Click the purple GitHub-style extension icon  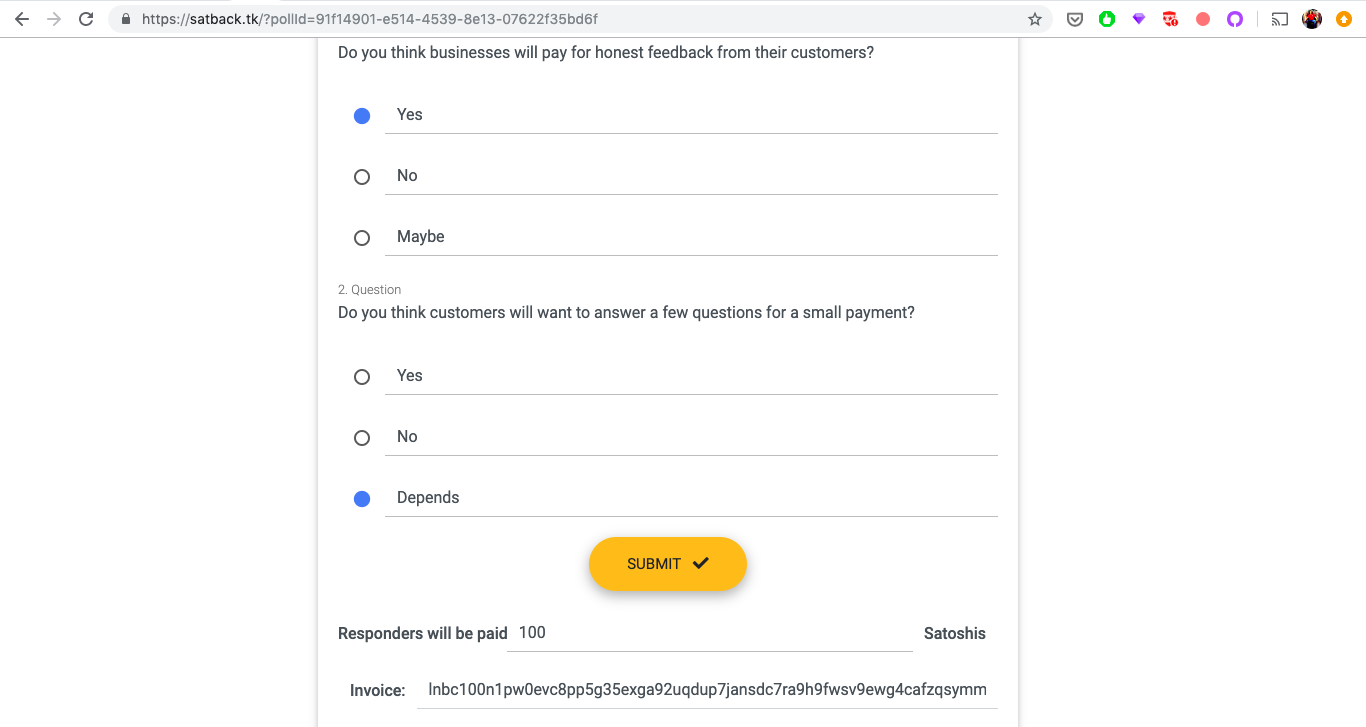pos(1235,19)
